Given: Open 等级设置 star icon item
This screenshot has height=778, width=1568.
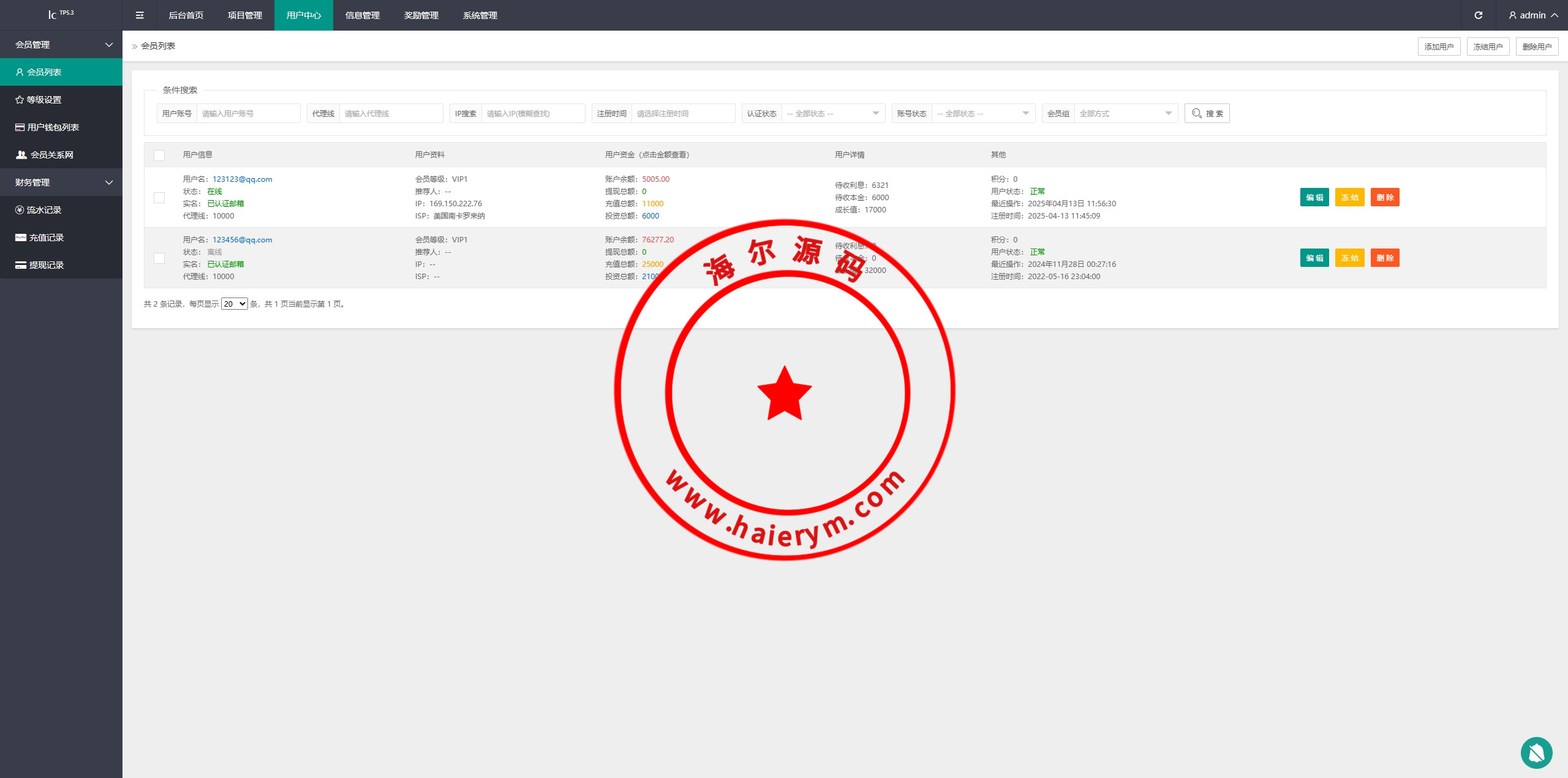Looking at the screenshot, I should 43,100.
